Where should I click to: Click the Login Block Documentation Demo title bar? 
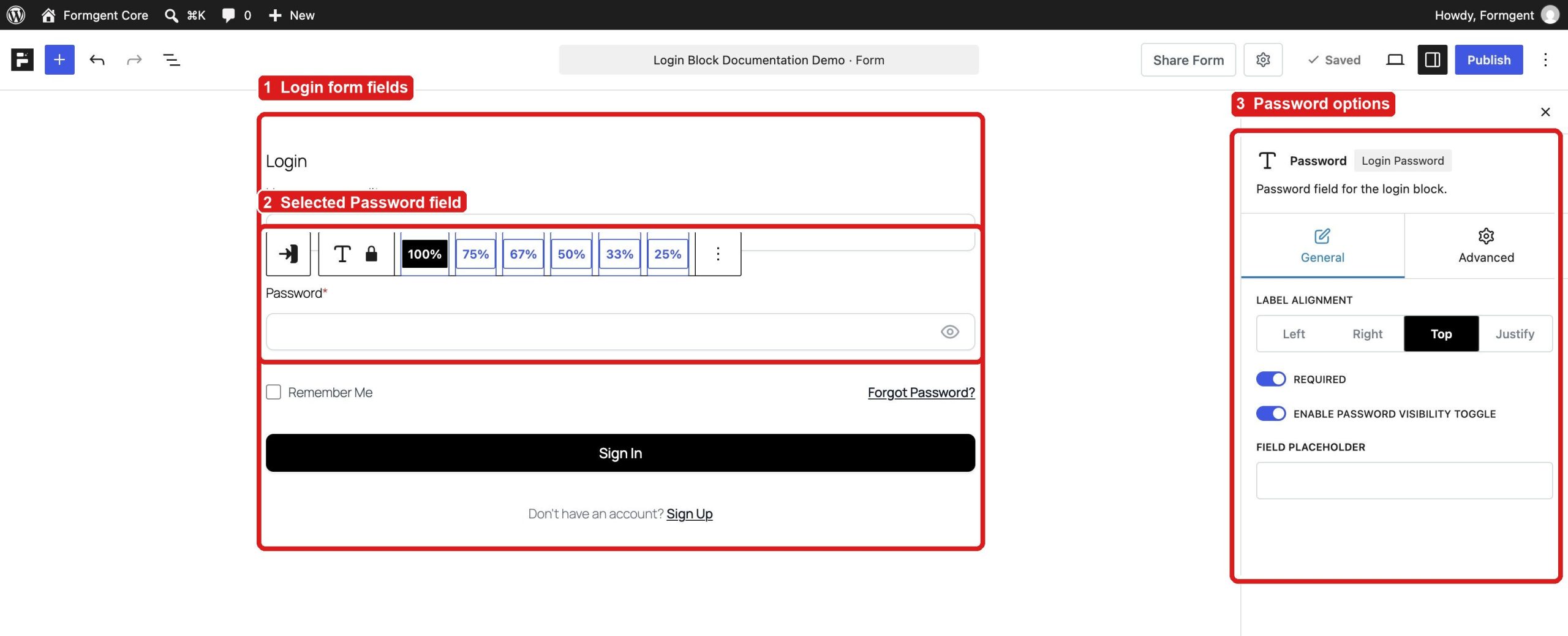769,59
